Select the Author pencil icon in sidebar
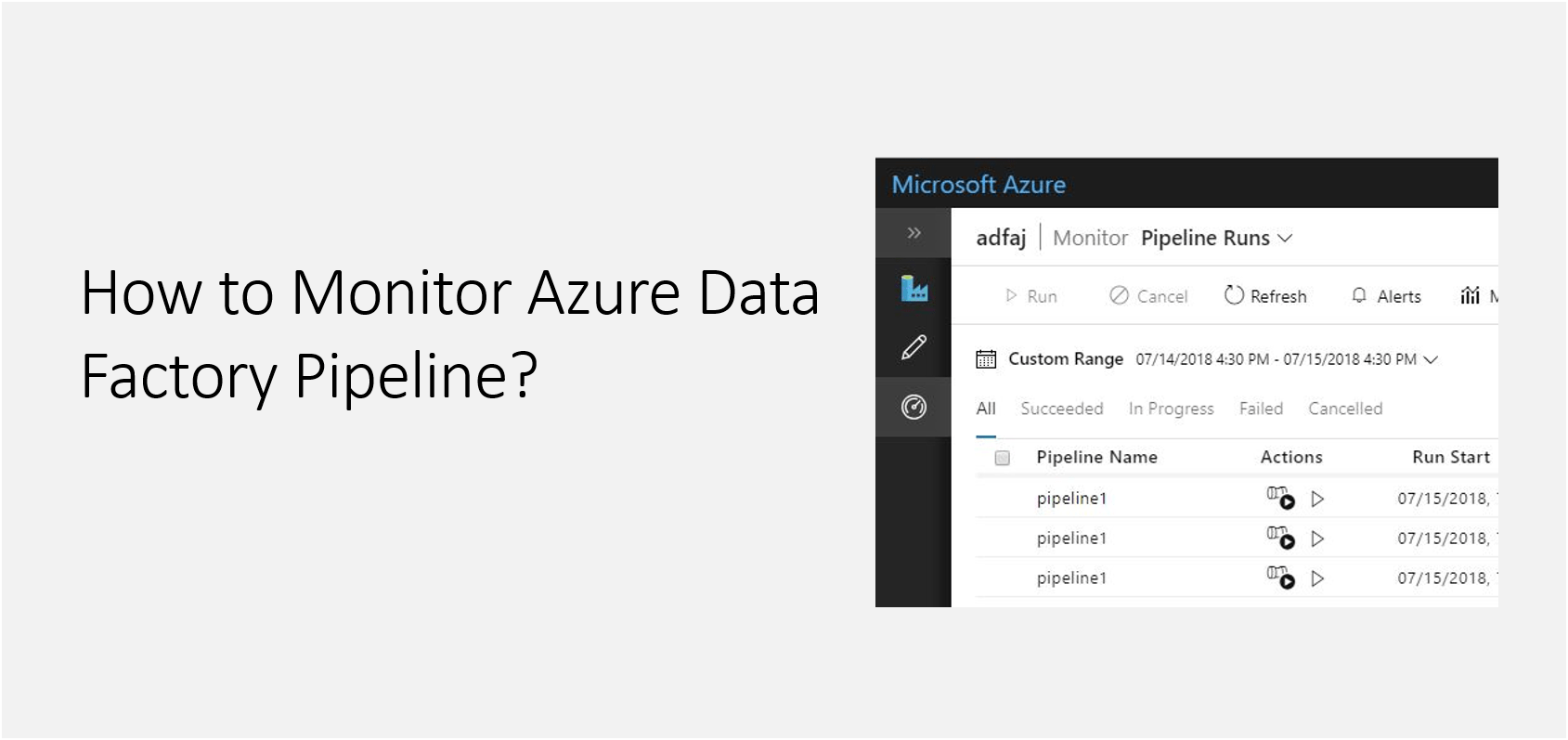1568x740 pixels. point(914,346)
